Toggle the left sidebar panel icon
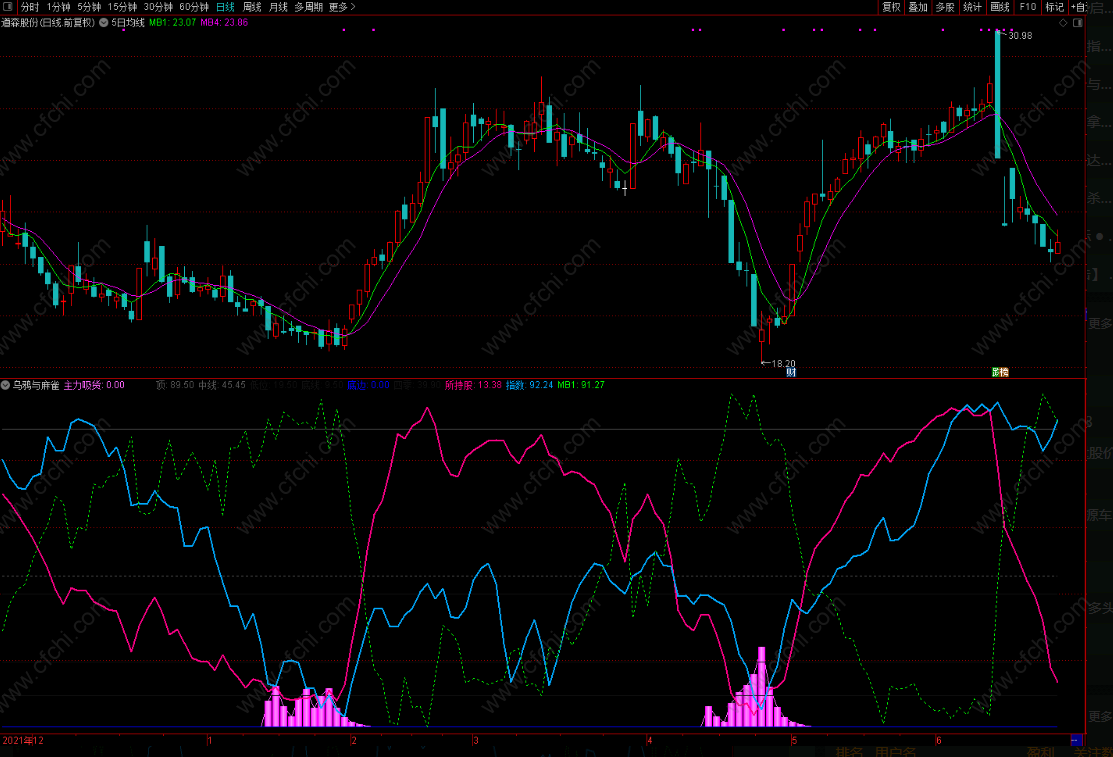The height and width of the screenshot is (757, 1113). [7, 6]
